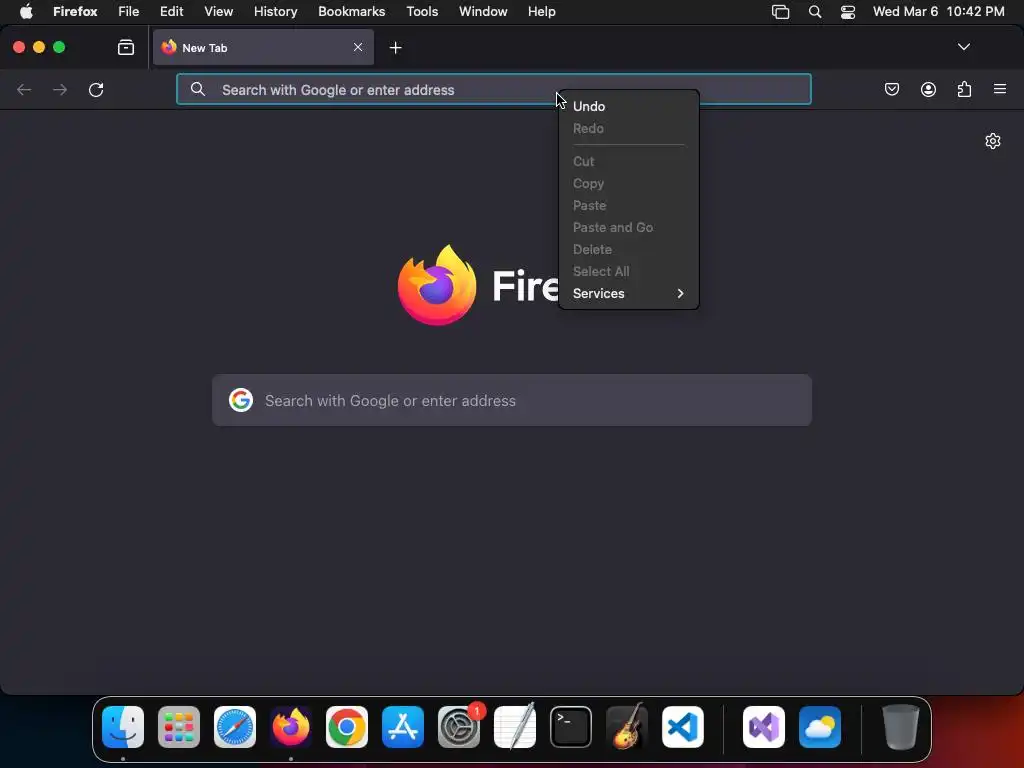Viewport: 1024px width, 768px height.
Task: Expand the list all tabs chevron
Action: (x=963, y=47)
